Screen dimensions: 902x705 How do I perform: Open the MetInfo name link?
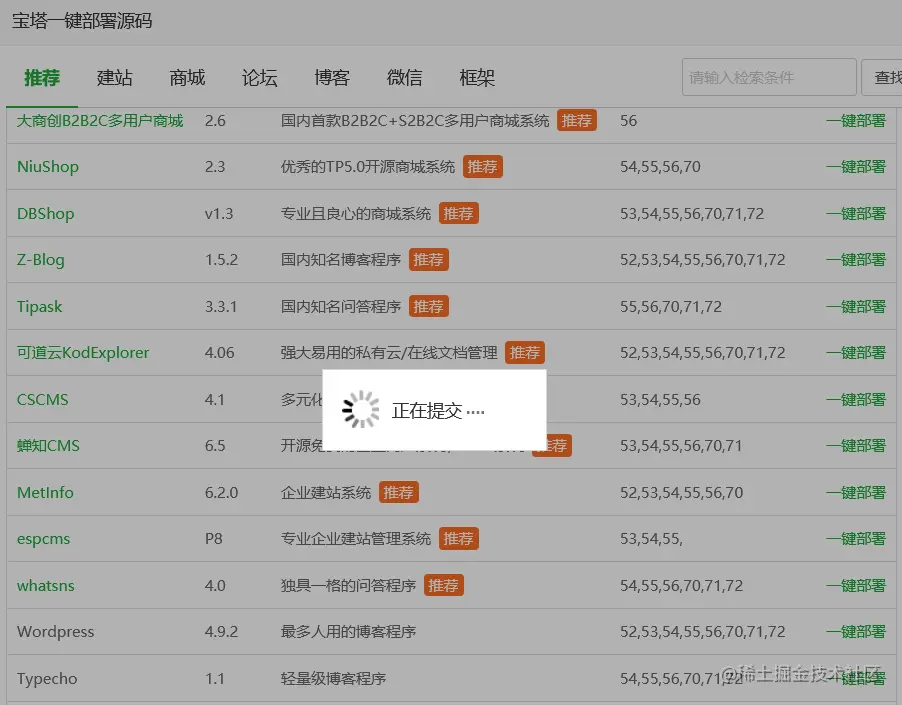(45, 493)
